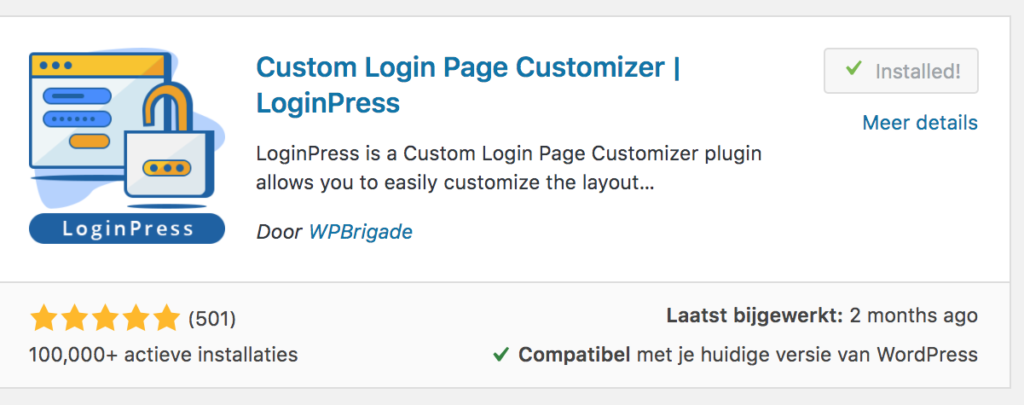Open the Meer details link

coord(920,123)
